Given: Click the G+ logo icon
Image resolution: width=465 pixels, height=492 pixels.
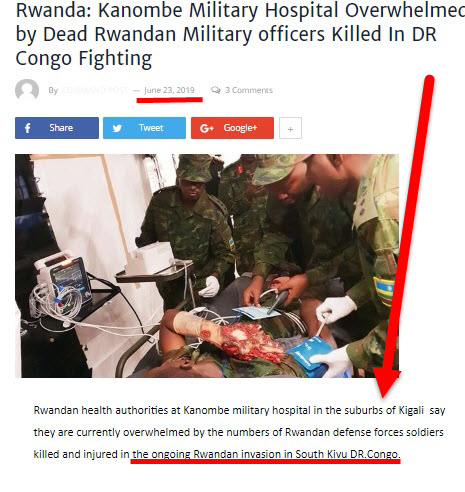Looking at the screenshot, I should point(206,128).
